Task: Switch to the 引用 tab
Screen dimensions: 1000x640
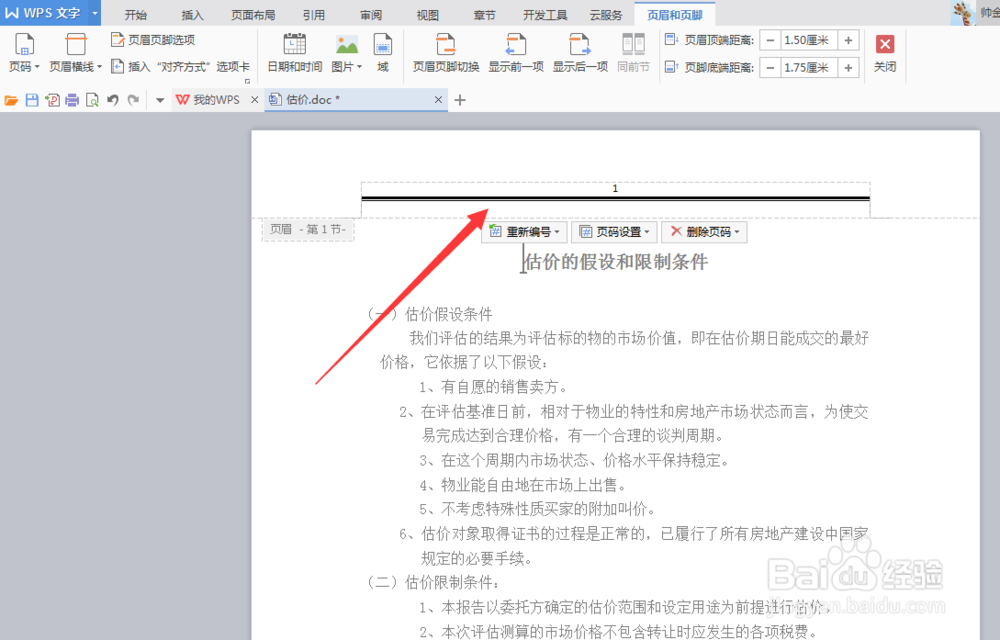Action: pos(314,15)
